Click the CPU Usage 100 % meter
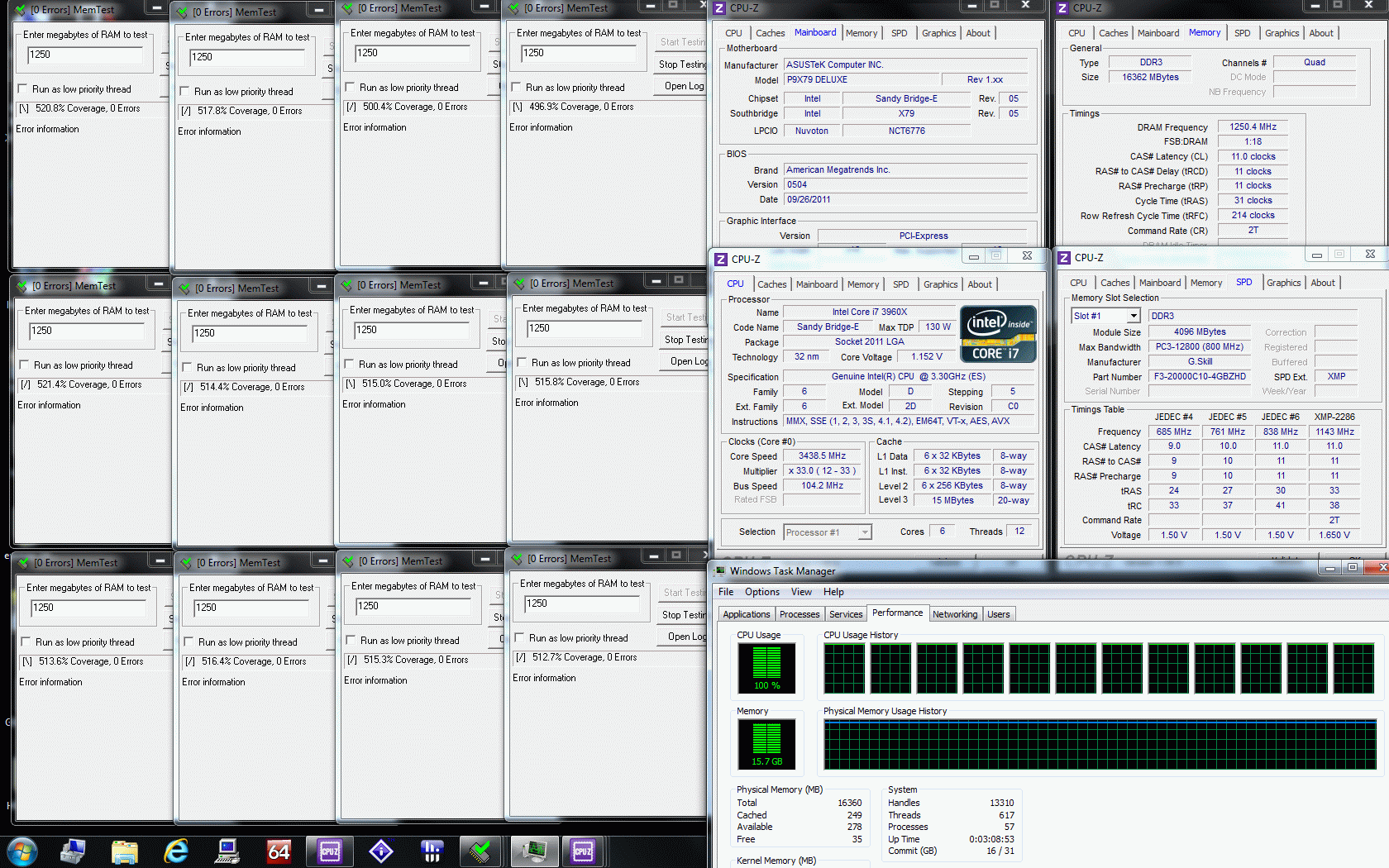Viewport: 1389px width, 868px height. (x=766, y=668)
